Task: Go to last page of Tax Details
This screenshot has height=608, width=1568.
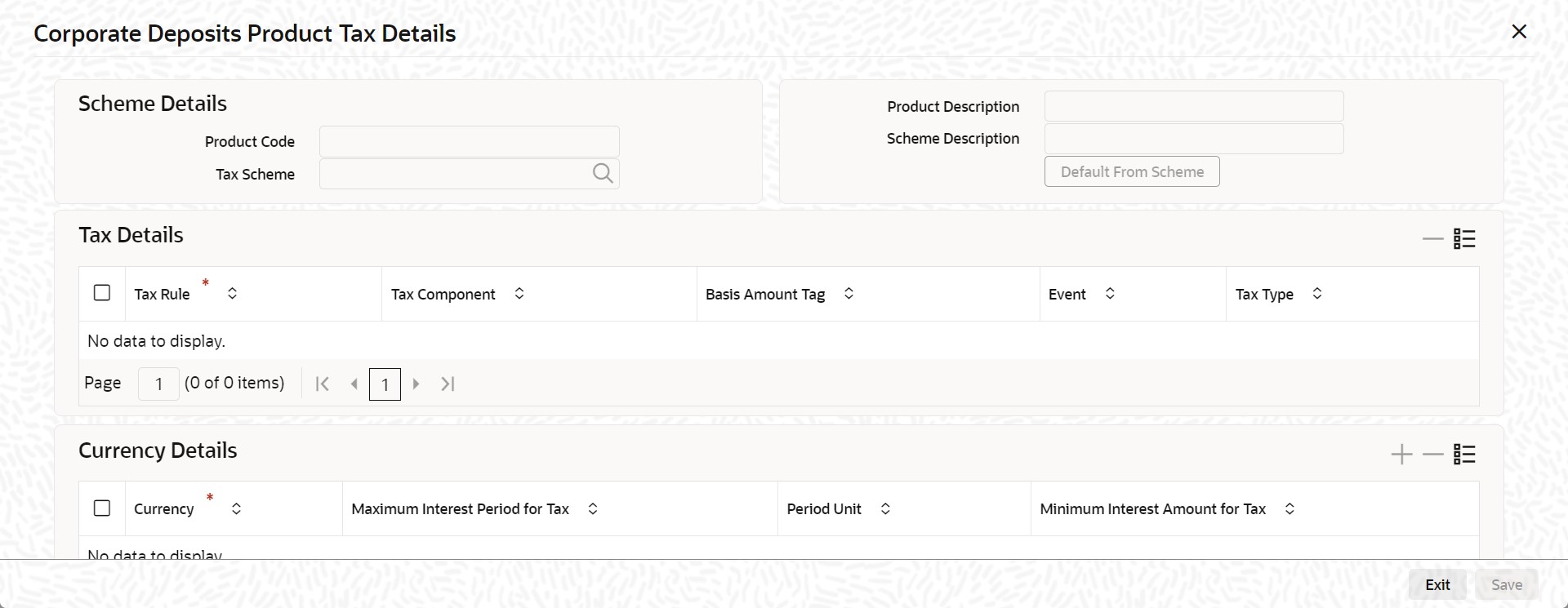Action: pos(448,384)
